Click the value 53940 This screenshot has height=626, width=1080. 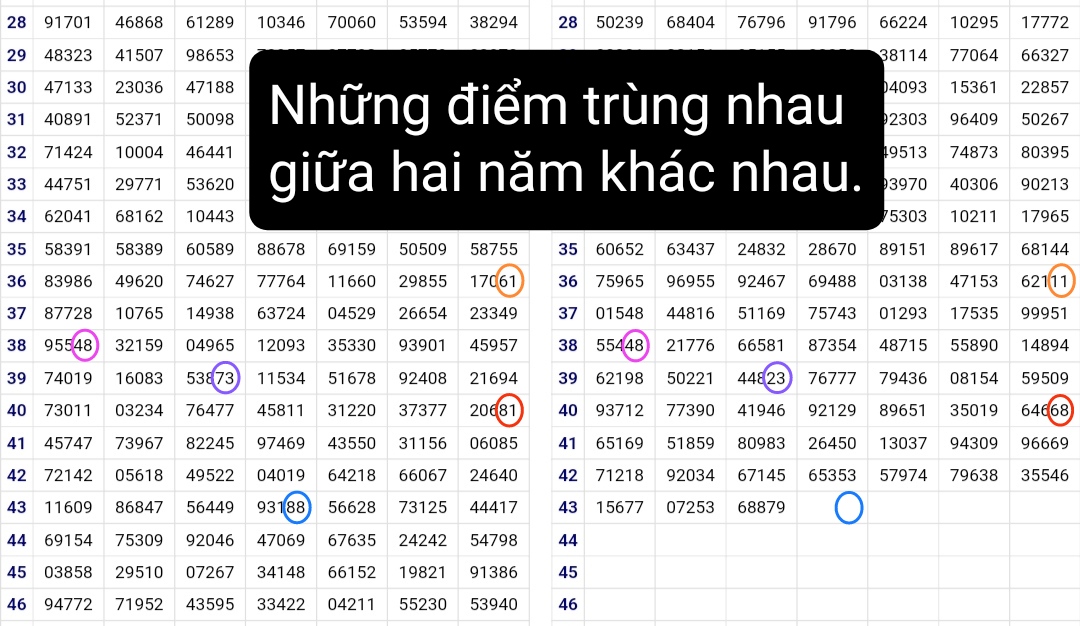[x=494, y=604]
